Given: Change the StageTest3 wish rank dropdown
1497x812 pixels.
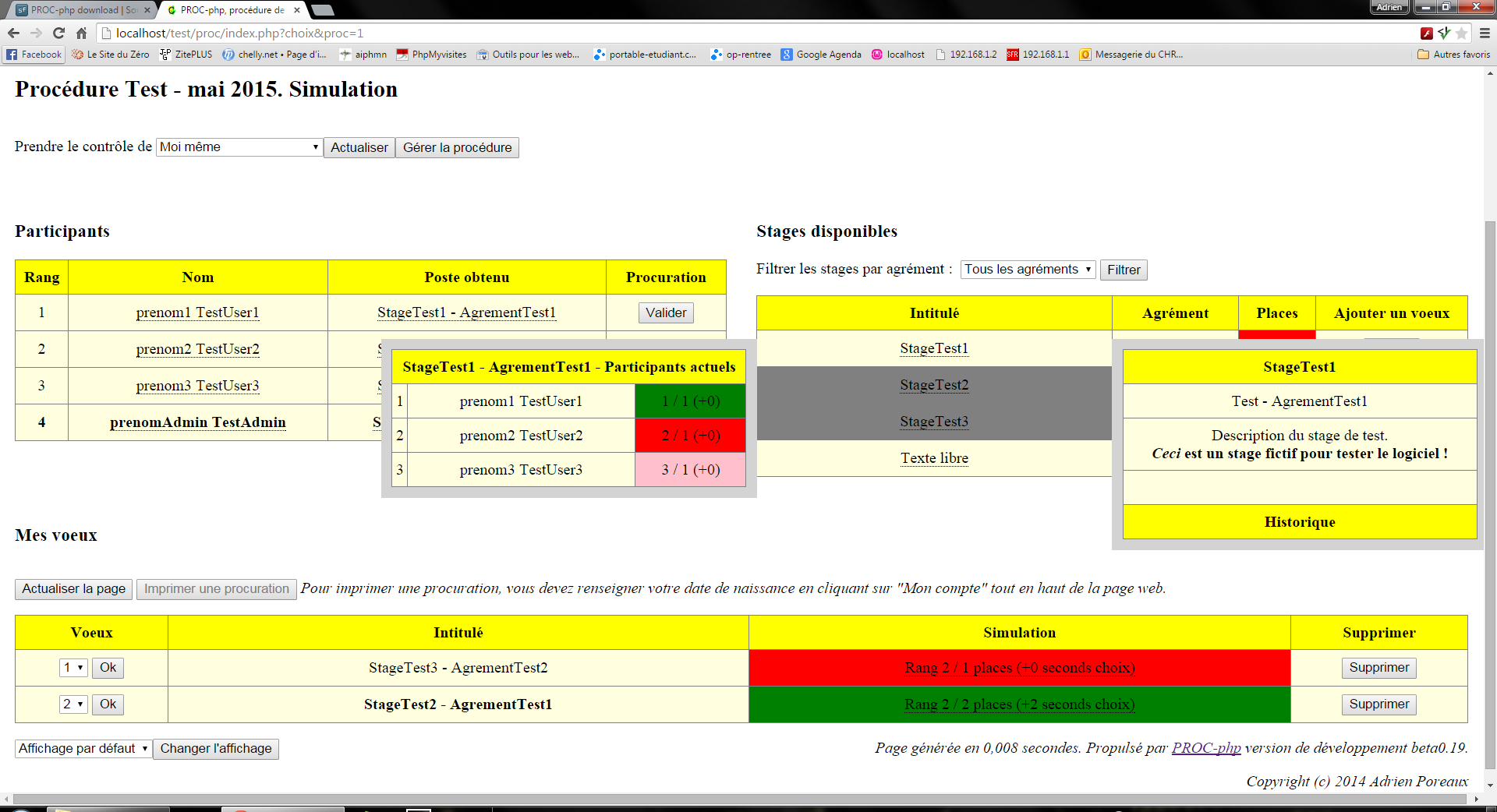Looking at the screenshot, I should coord(73,668).
